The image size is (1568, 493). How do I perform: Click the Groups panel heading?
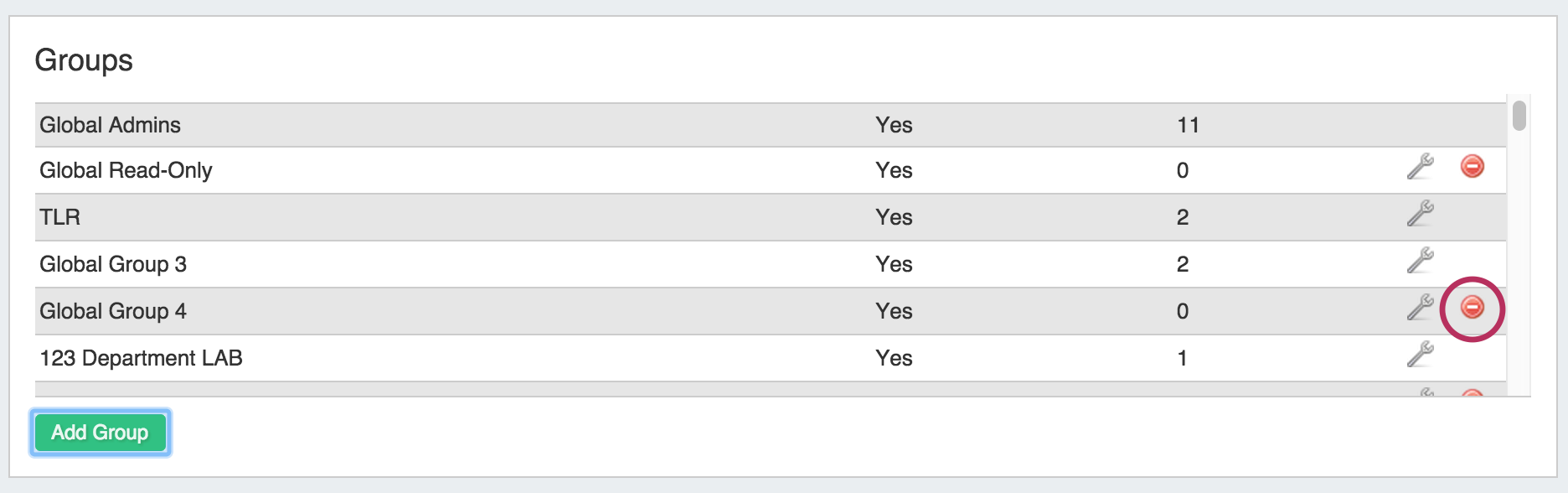click(84, 60)
